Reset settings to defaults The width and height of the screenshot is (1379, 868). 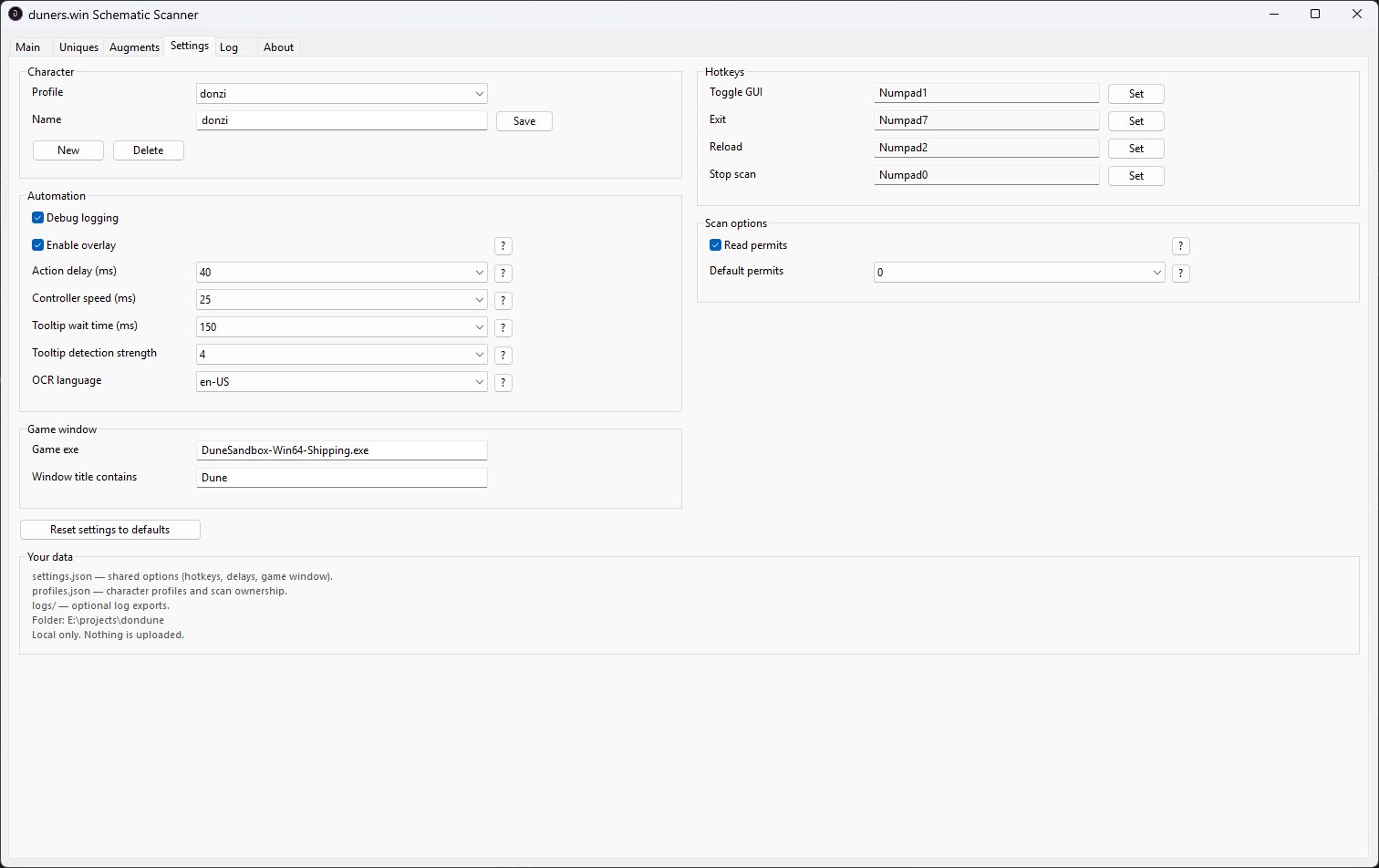tap(110, 530)
